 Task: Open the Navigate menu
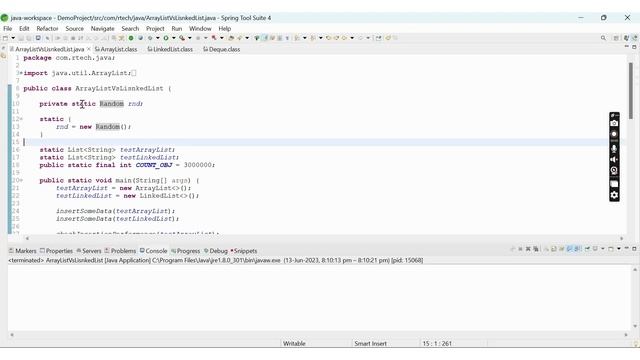[x=102, y=29]
